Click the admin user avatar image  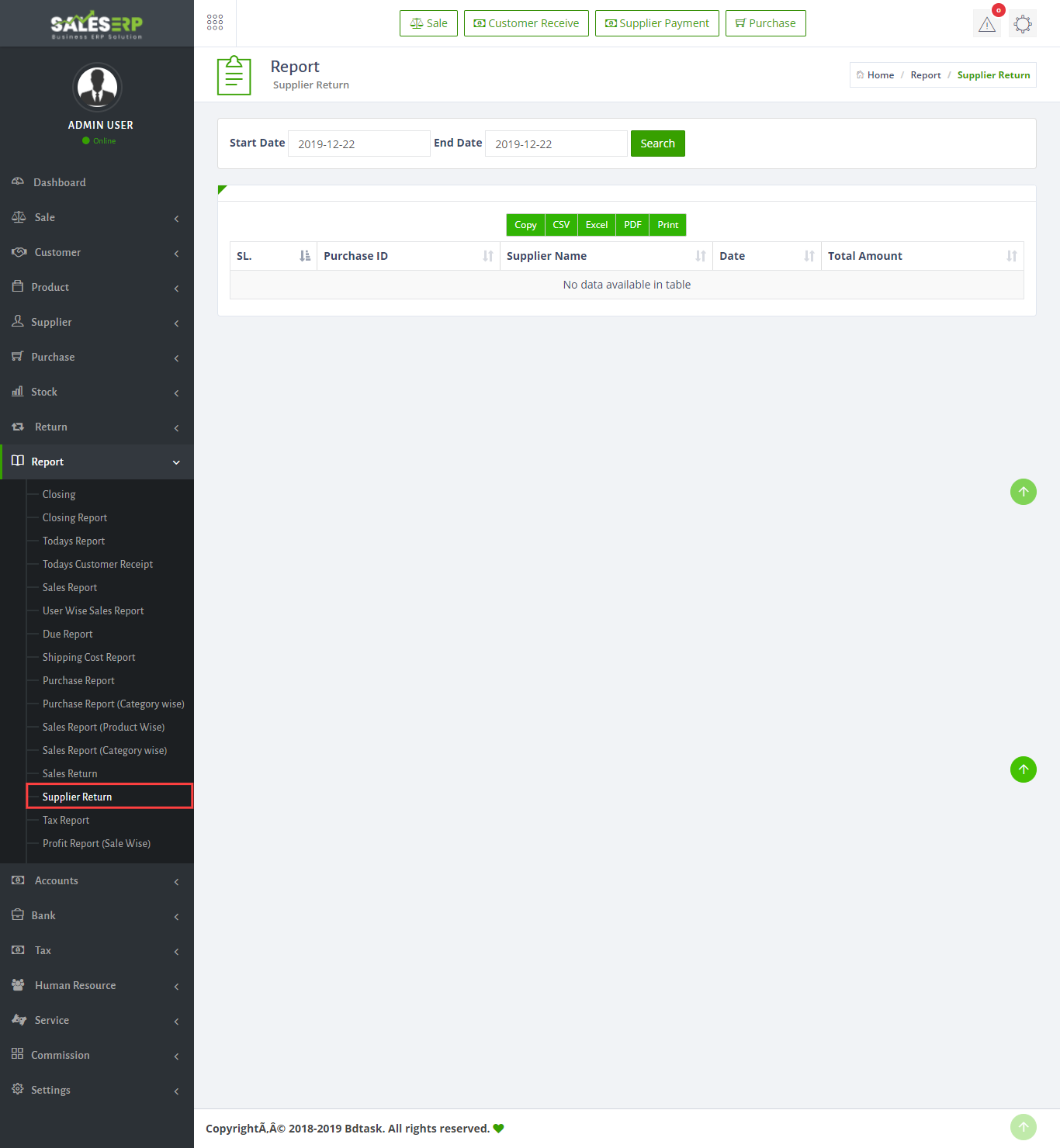97,87
